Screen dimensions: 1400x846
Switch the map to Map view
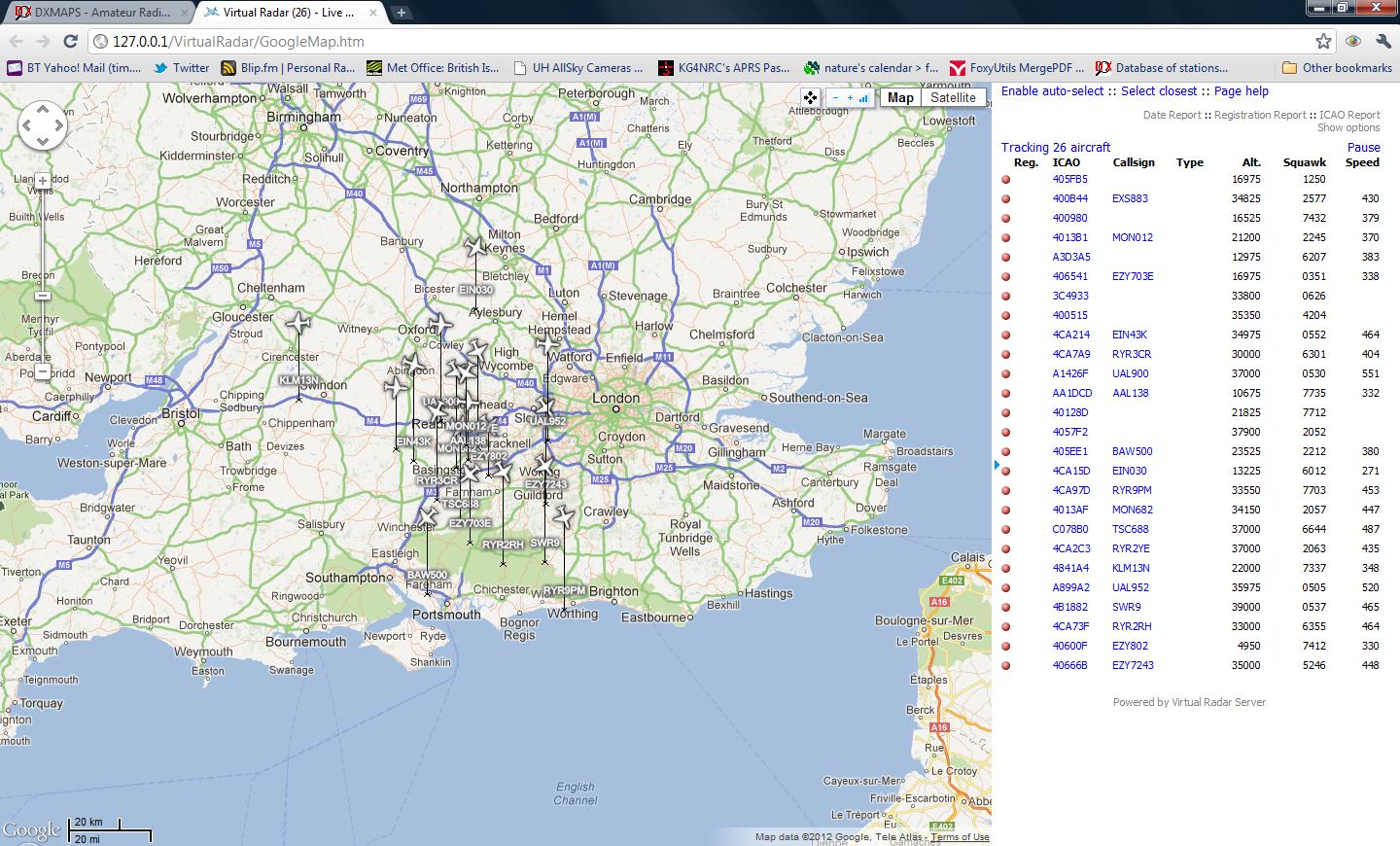[x=900, y=97]
